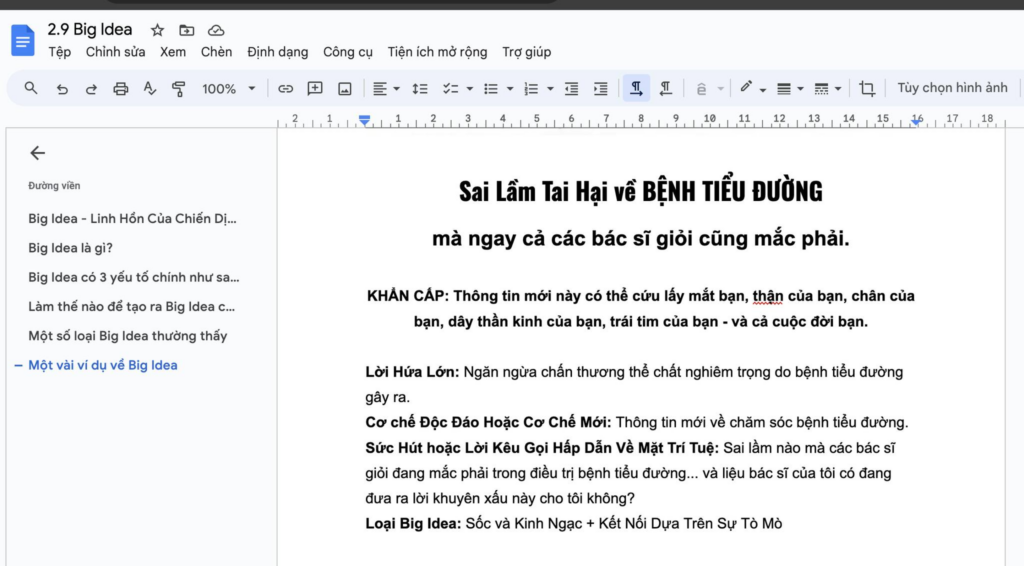Go to 'Làm thế nào để tạo ra' heading
Screen dimensions: 1024x566
[131, 307]
